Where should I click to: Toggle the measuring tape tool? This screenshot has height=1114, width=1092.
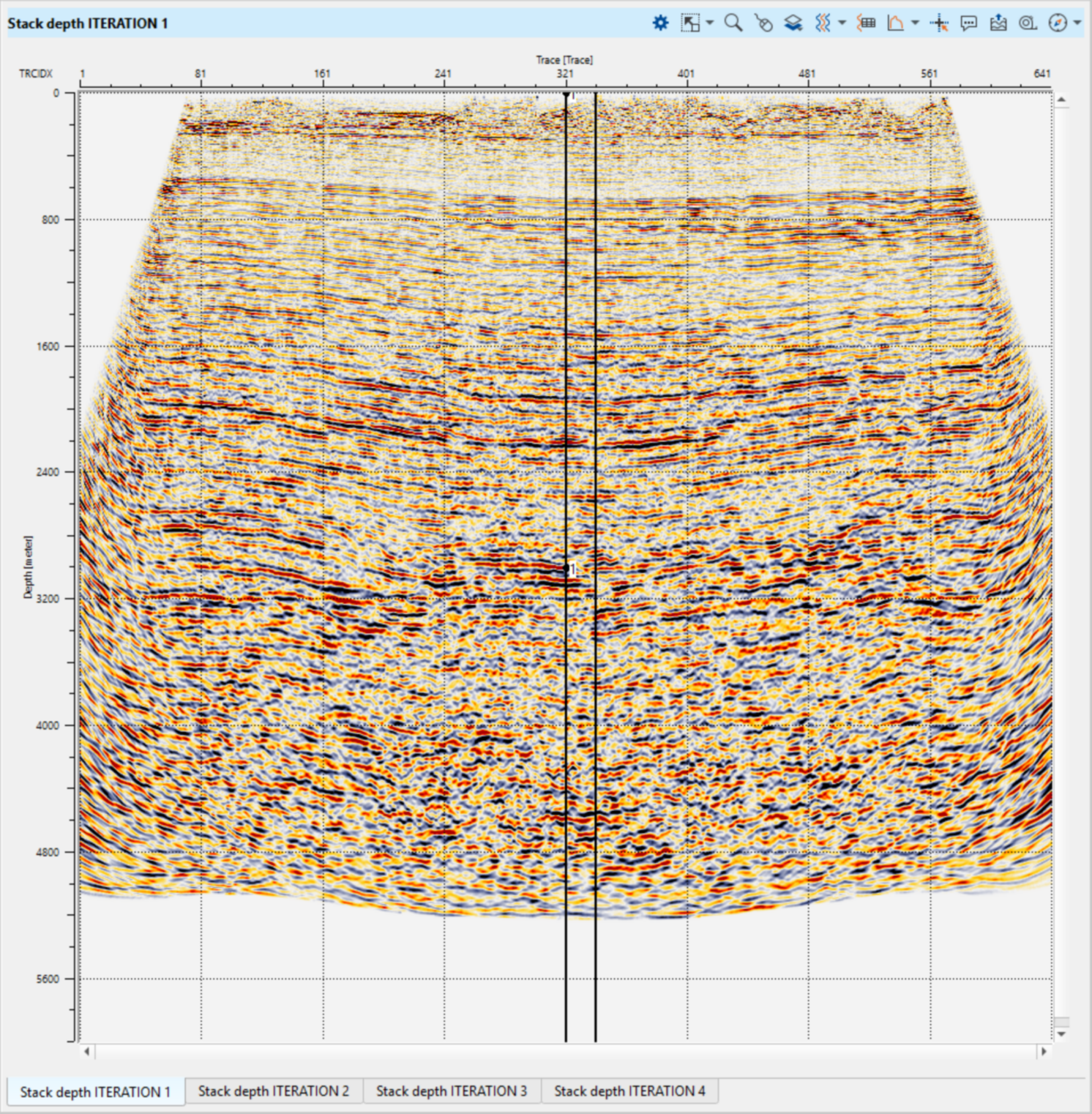pyautogui.click(x=1028, y=23)
